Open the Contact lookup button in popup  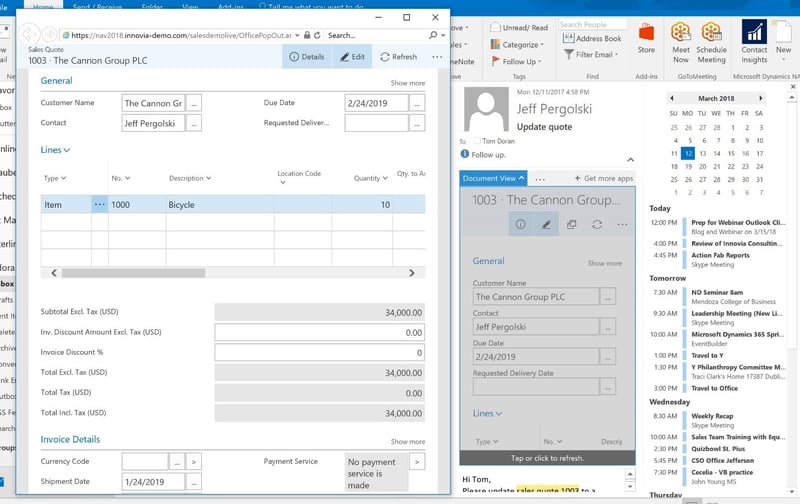[193, 123]
